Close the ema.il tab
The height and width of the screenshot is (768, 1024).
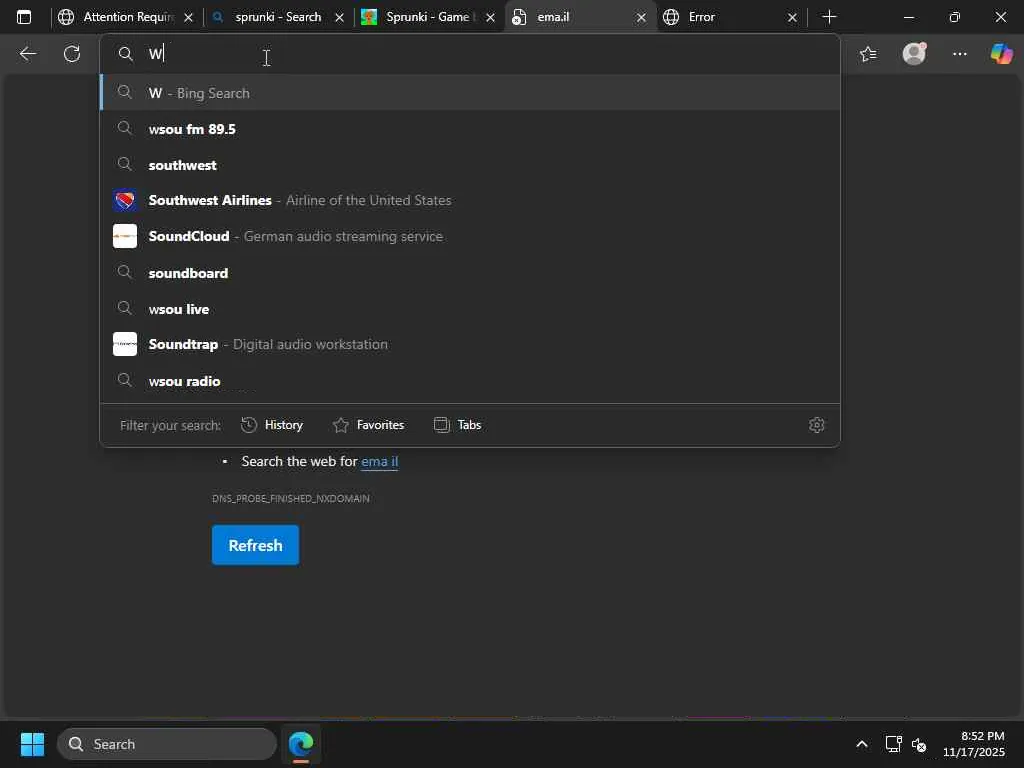click(x=641, y=18)
